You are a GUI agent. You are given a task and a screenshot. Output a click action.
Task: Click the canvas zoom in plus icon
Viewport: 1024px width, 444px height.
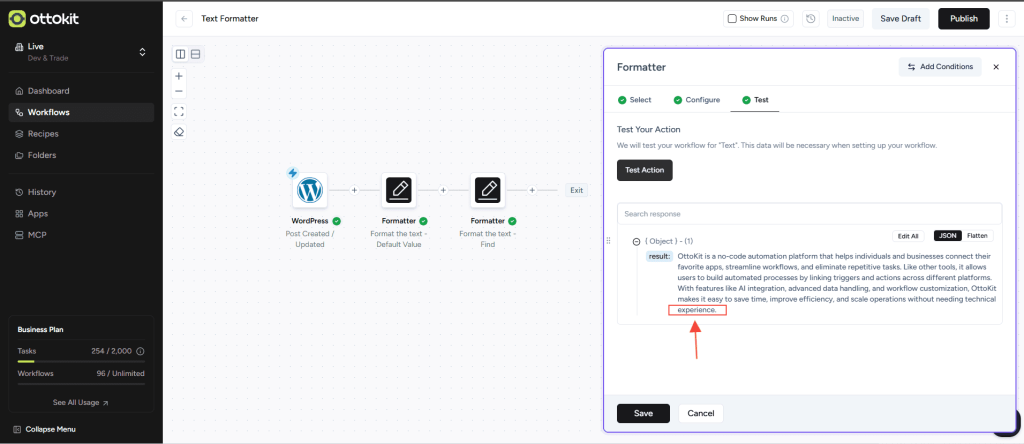[x=179, y=76]
